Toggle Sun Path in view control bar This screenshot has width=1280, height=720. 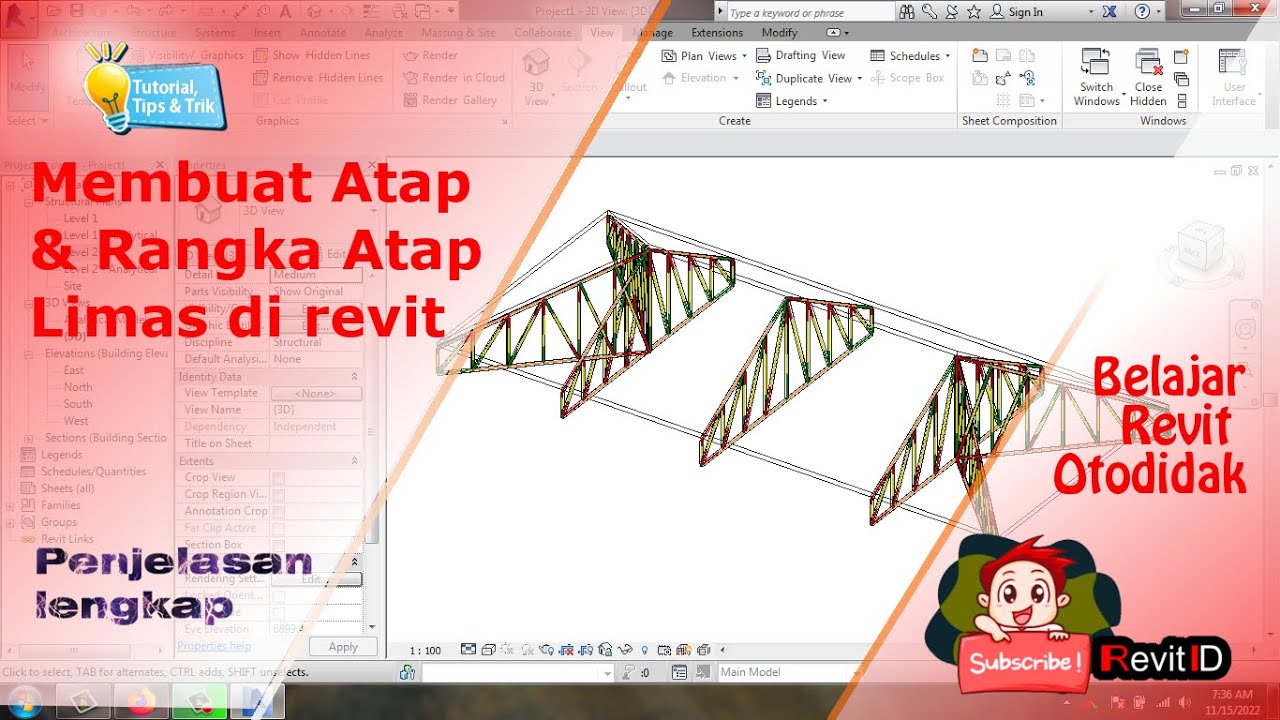coord(506,650)
